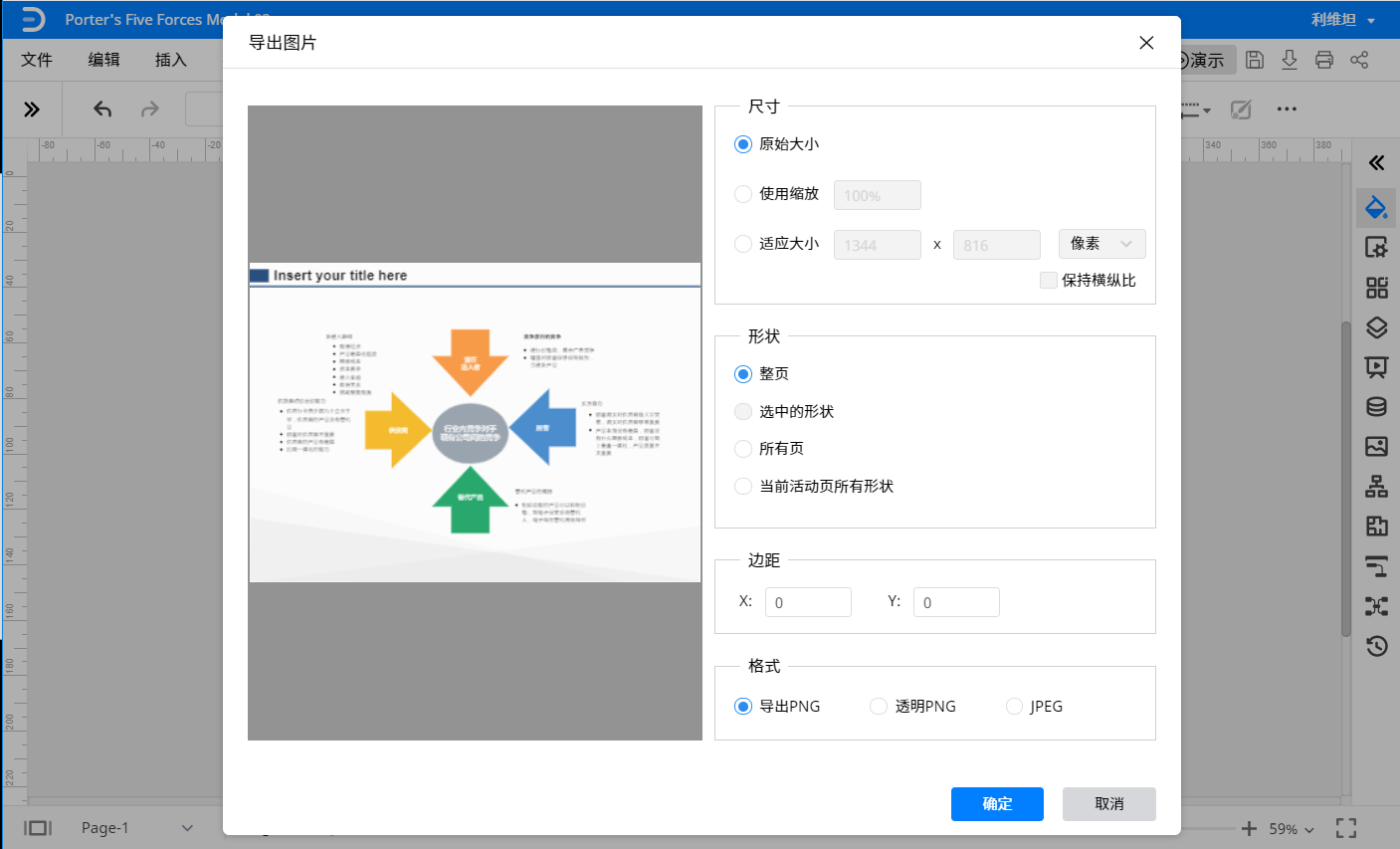Open the 插入 menu
1400x849 pixels.
pyautogui.click(x=171, y=60)
